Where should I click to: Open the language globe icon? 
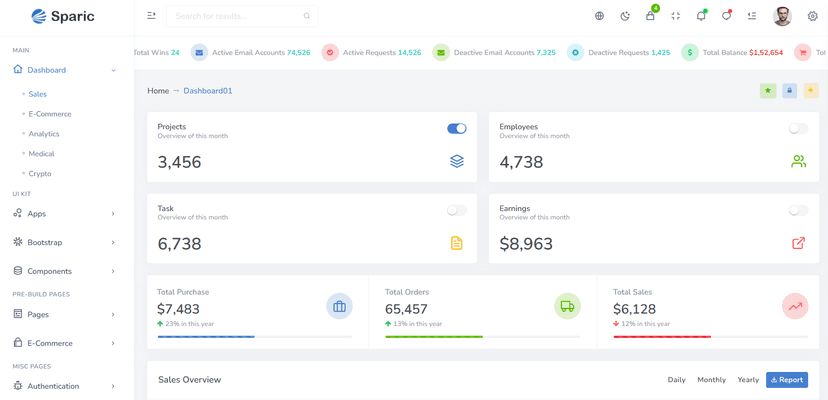tap(599, 16)
